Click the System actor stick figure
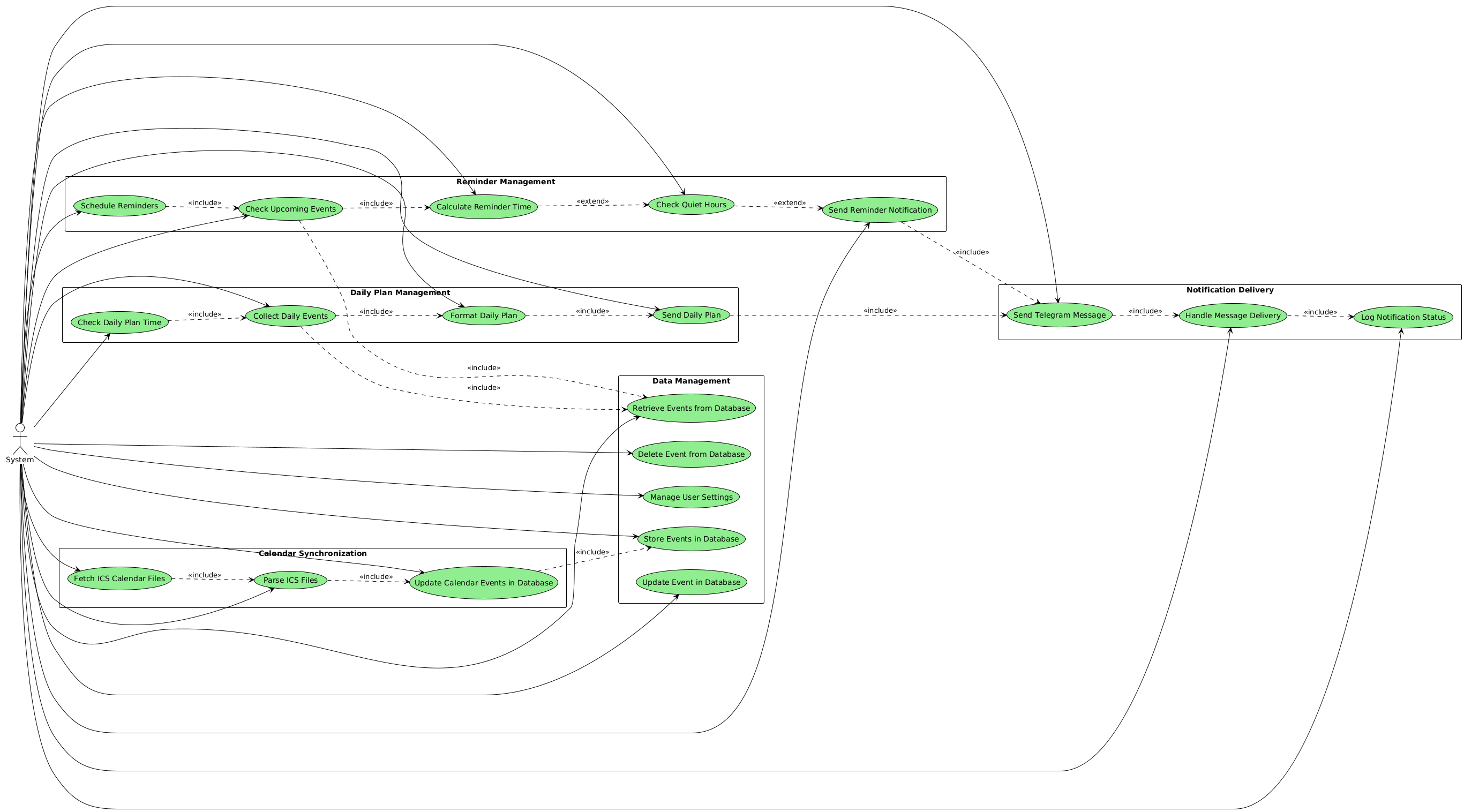This screenshot has width=1464, height=812. click(x=20, y=439)
